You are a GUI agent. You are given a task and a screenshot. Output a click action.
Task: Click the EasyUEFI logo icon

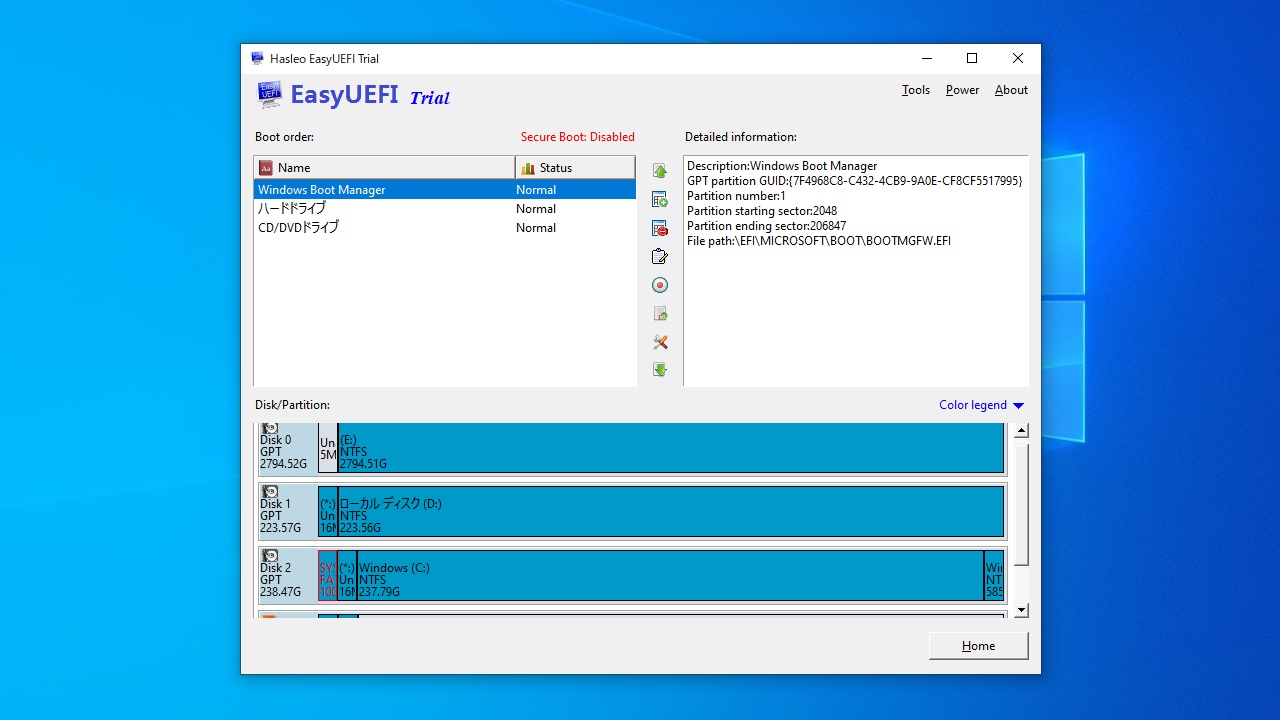[x=269, y=95]
